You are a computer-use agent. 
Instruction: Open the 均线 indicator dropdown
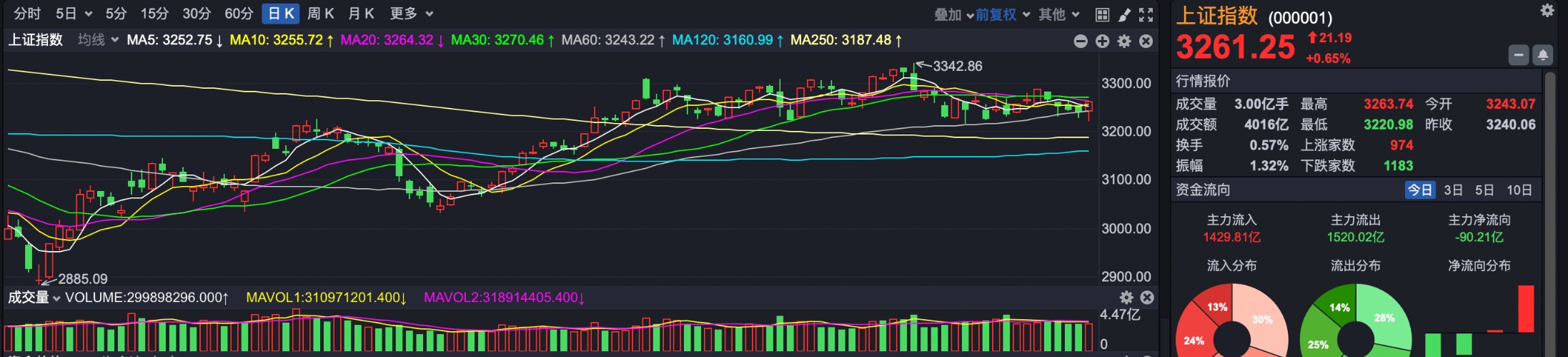tap(98, 40)
